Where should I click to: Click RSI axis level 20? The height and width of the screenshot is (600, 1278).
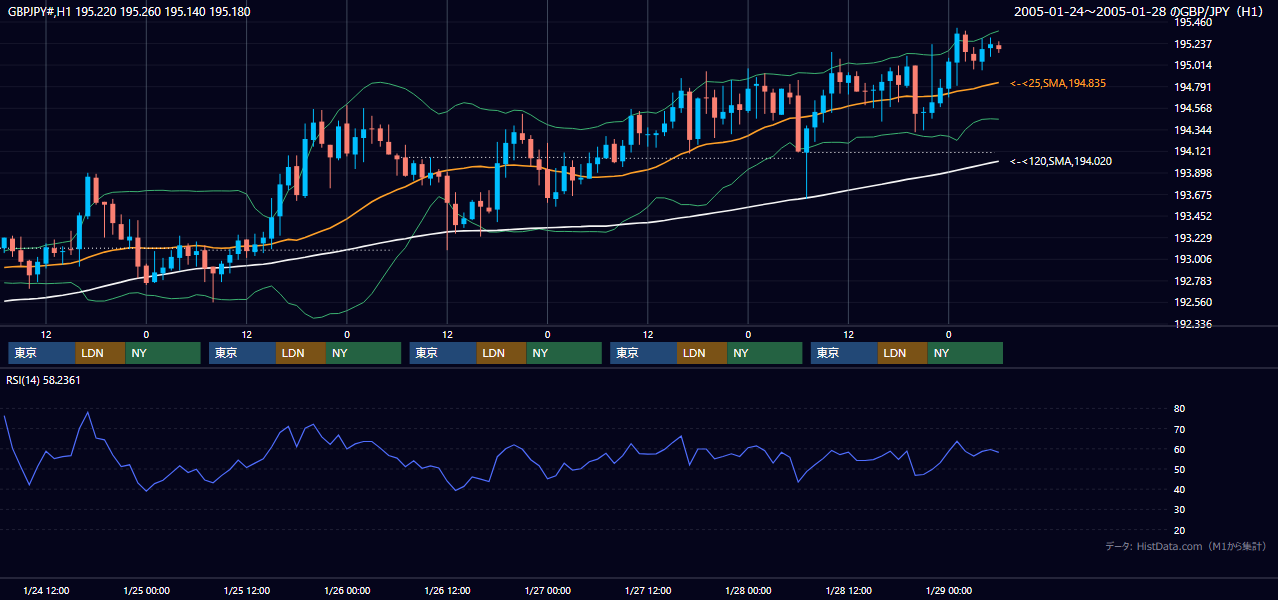(1179, 530)
